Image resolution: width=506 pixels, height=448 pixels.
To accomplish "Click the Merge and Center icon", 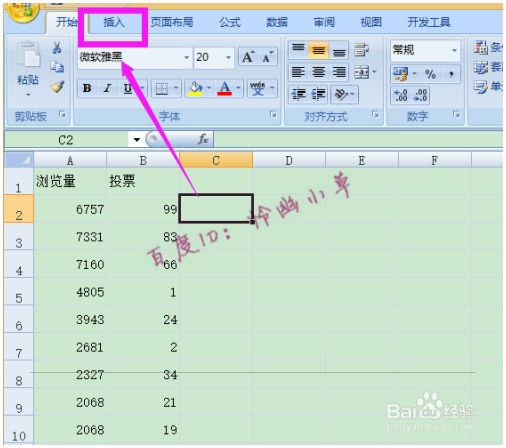I will coord(362,72).
